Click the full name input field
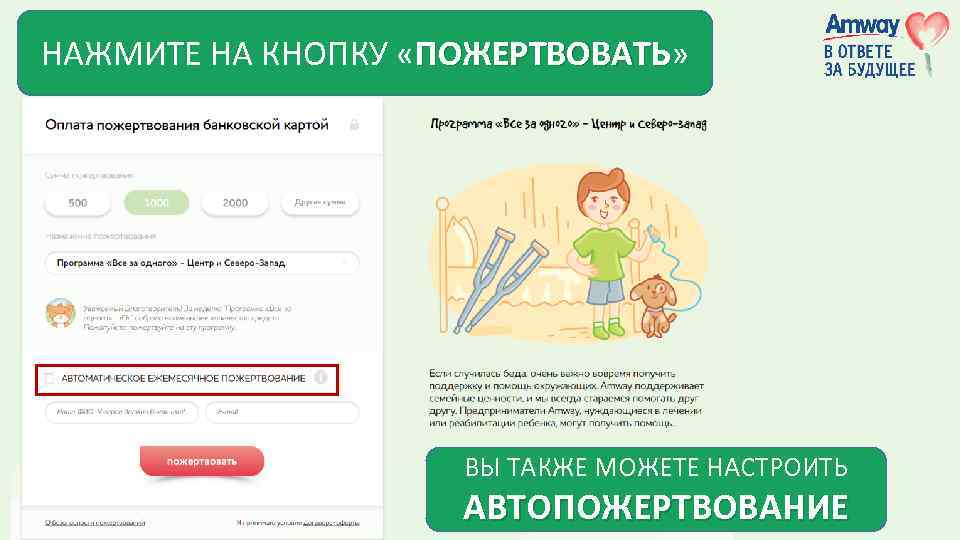The width and height of the screenshot is (960, 540). click(x=121, y=412)
